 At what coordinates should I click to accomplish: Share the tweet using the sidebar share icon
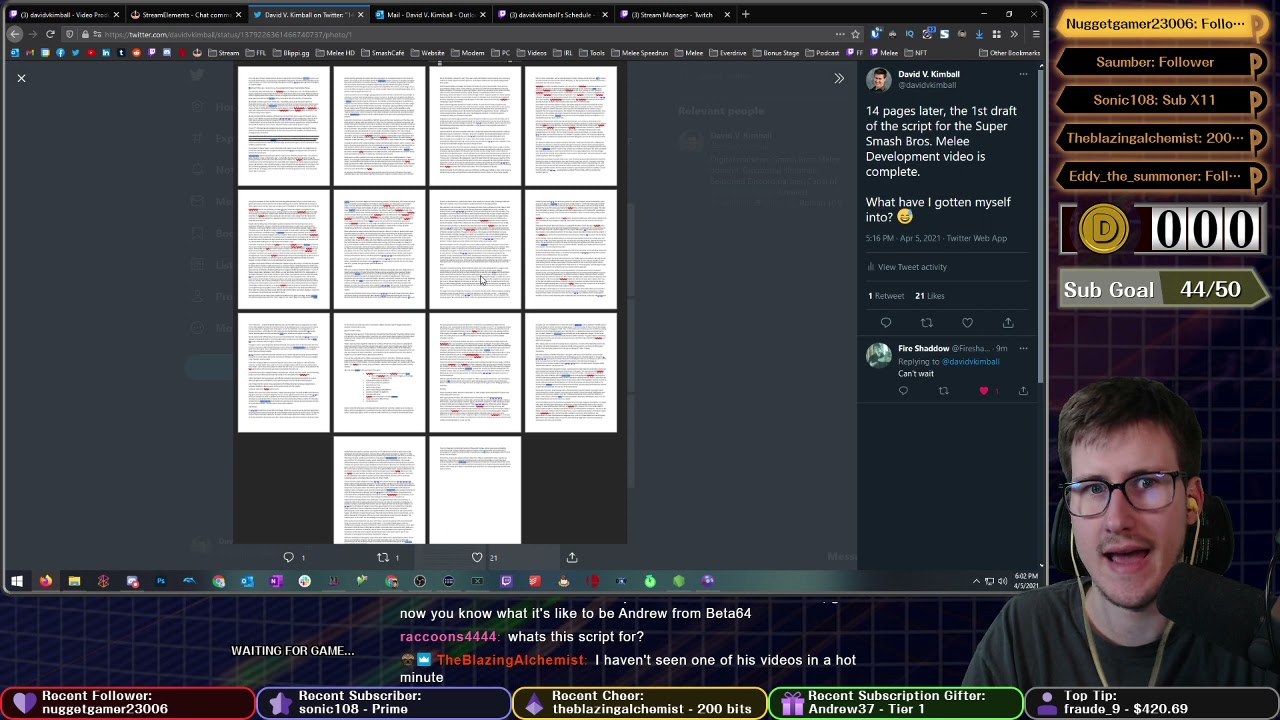pos(1008,323)
